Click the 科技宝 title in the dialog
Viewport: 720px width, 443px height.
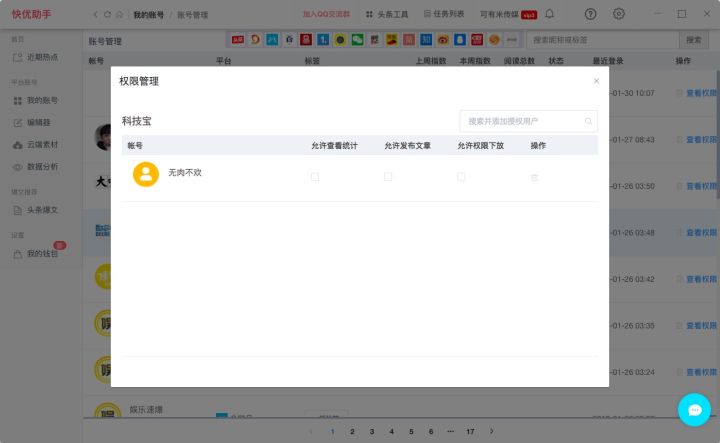pos(136,121)
